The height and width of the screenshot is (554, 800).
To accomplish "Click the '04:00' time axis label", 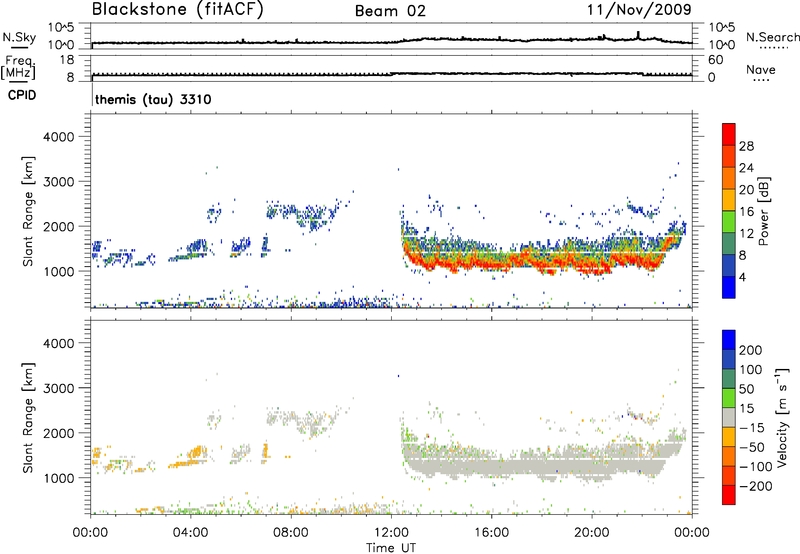I will pyautogui.click(x=191, y=532).
